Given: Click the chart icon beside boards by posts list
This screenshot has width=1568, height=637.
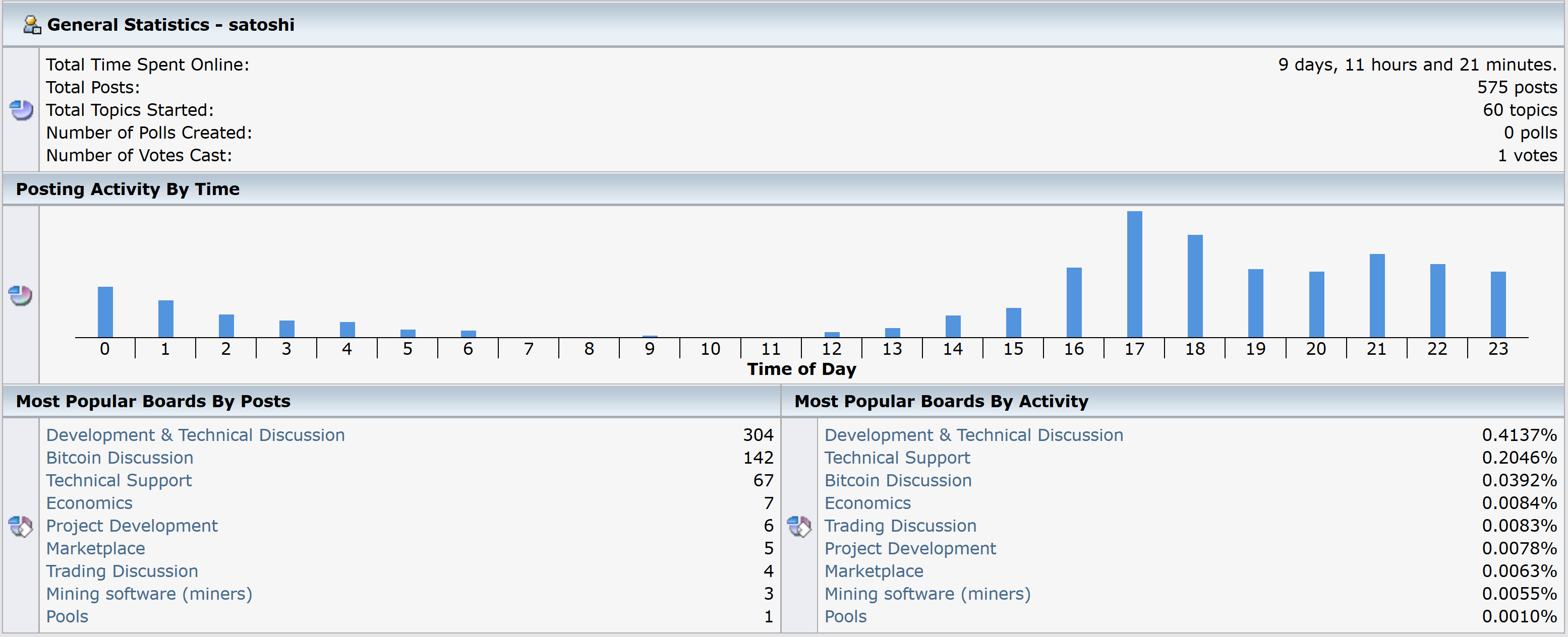Looking at the screenshot, I should click(x=20, y=526).
